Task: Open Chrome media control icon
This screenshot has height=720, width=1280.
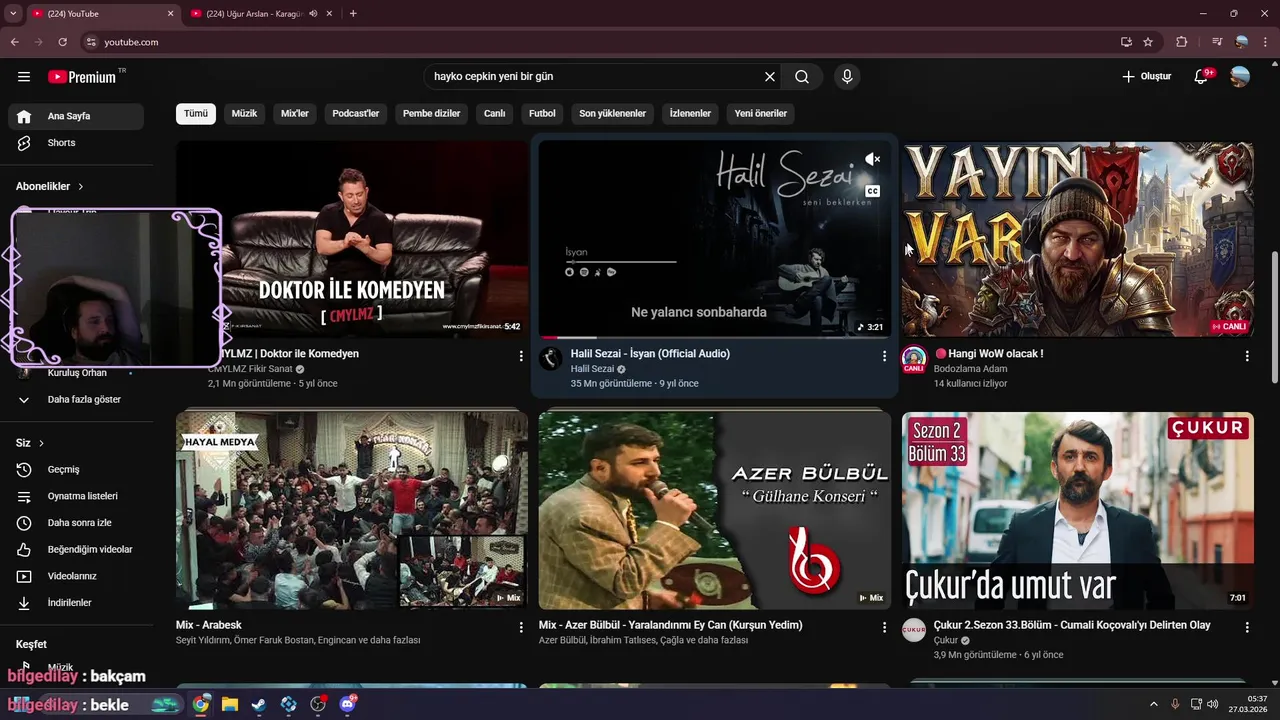Action: click(1217, 42)
